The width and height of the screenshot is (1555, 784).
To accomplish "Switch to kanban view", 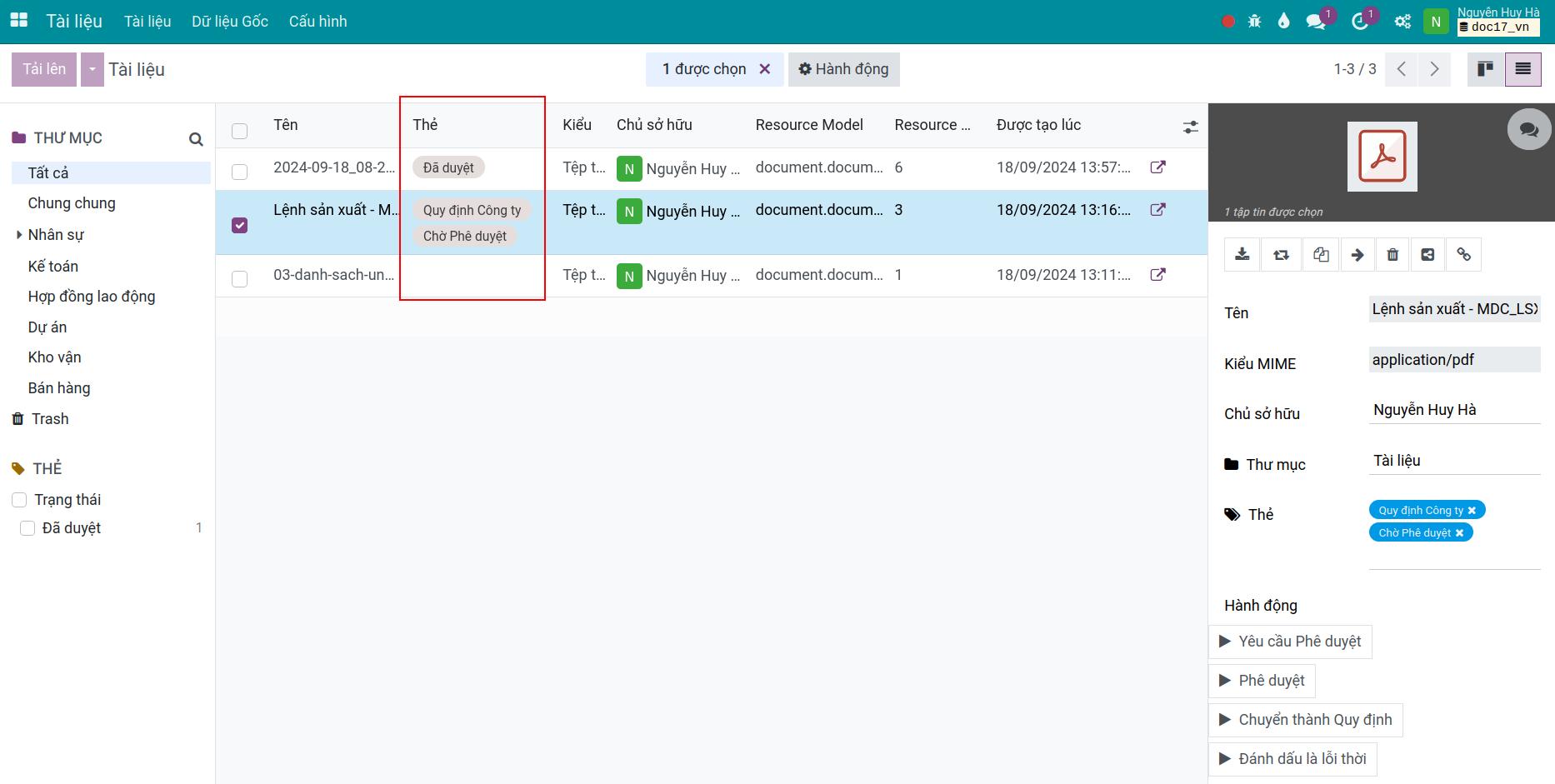I will point(1485,69).
